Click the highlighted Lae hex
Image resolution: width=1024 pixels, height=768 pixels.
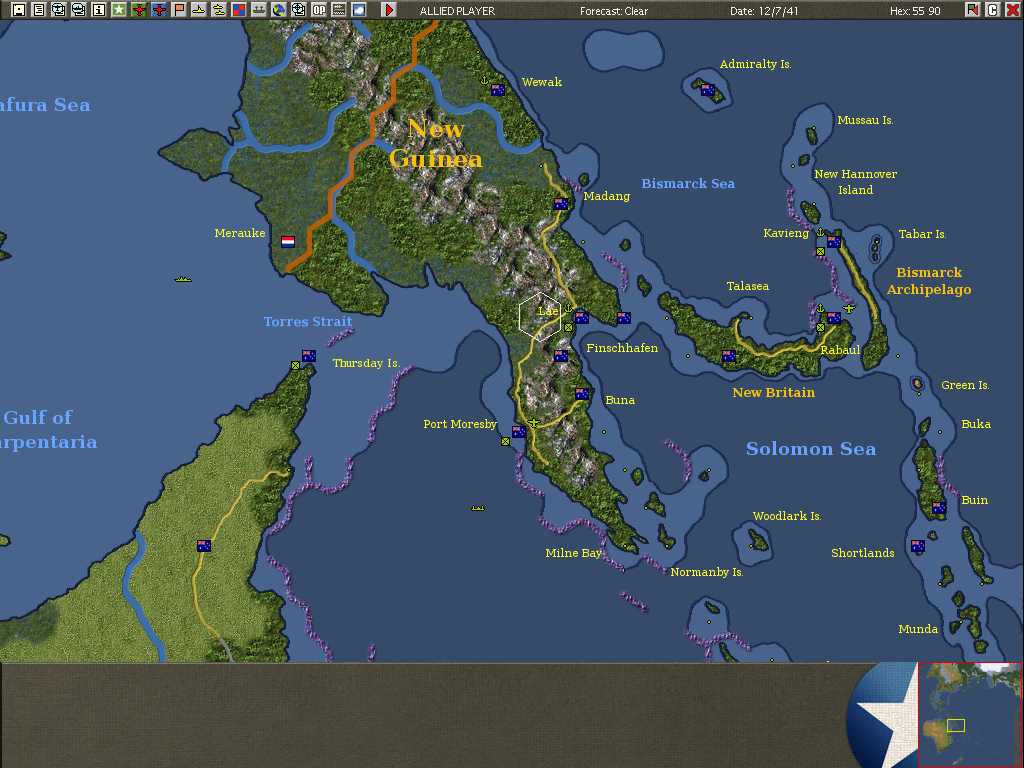coord(540,317)
